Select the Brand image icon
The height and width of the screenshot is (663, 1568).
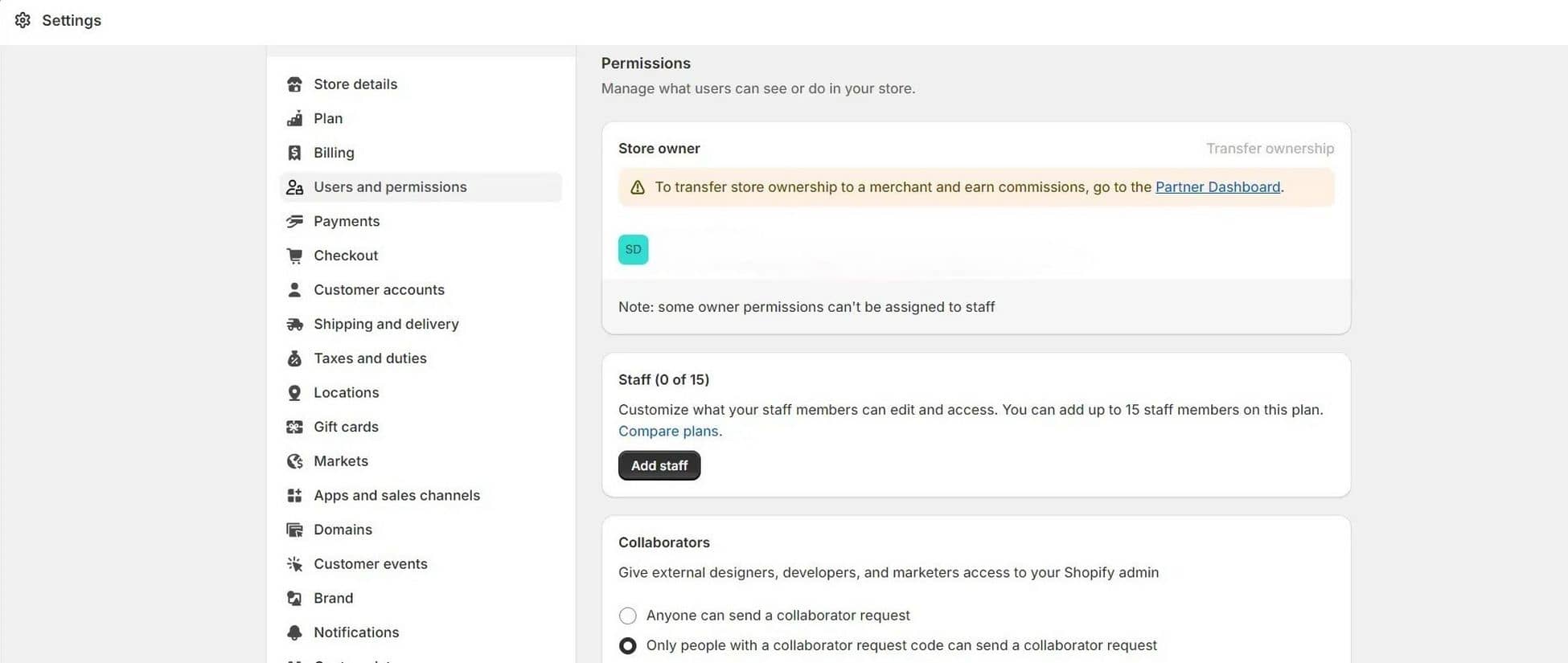294,598
